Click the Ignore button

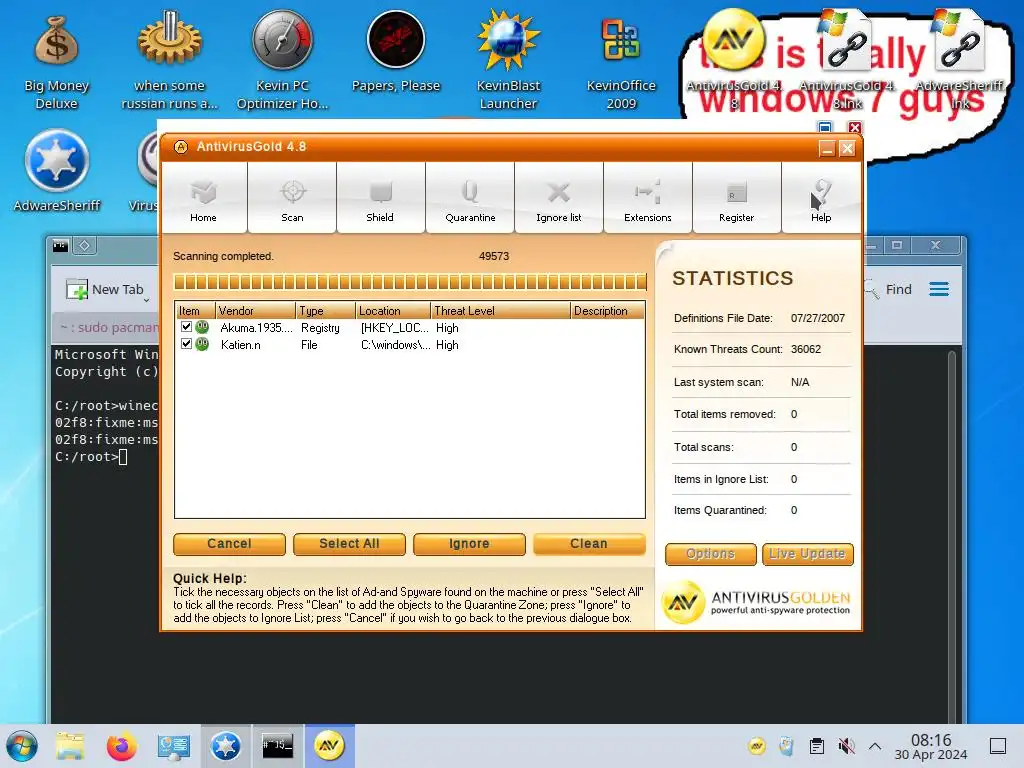469,543
